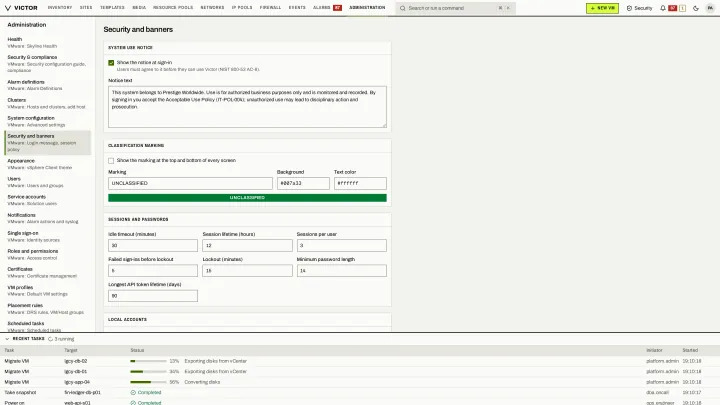Click the lgcy-db-01 migration progress bar
Screen dimensions: 720x405
(x=148, y=371)
